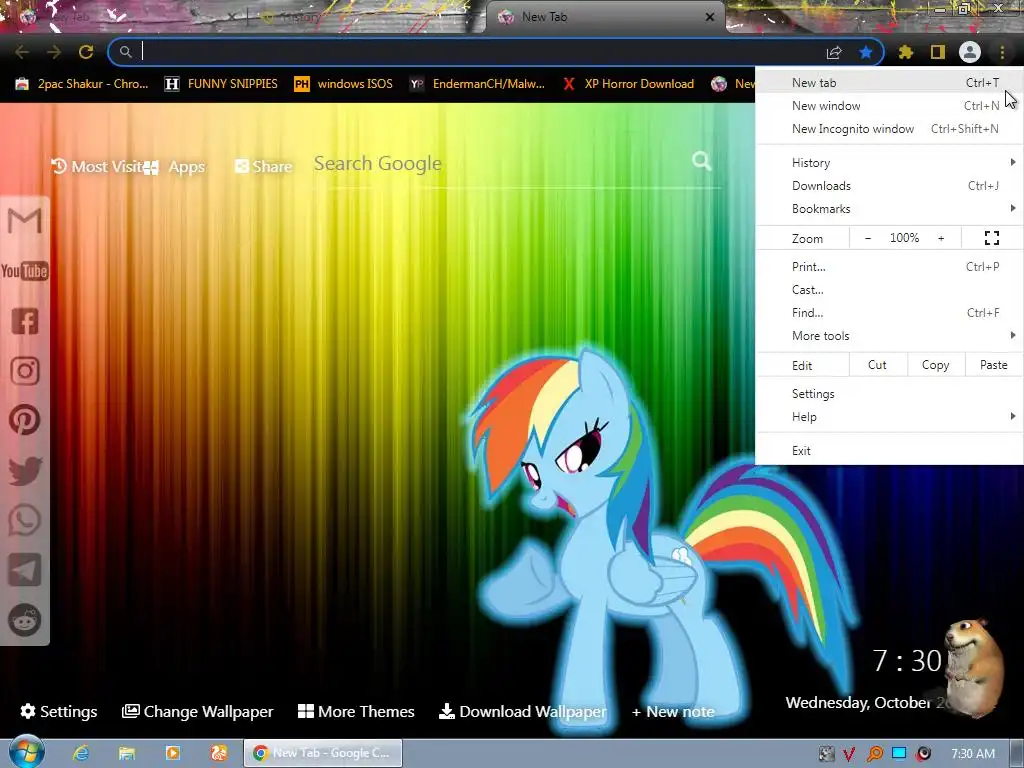This screenshot has width=1024, height=768.
Task: Choose Cast... in the menu
Action: point(889,290)
